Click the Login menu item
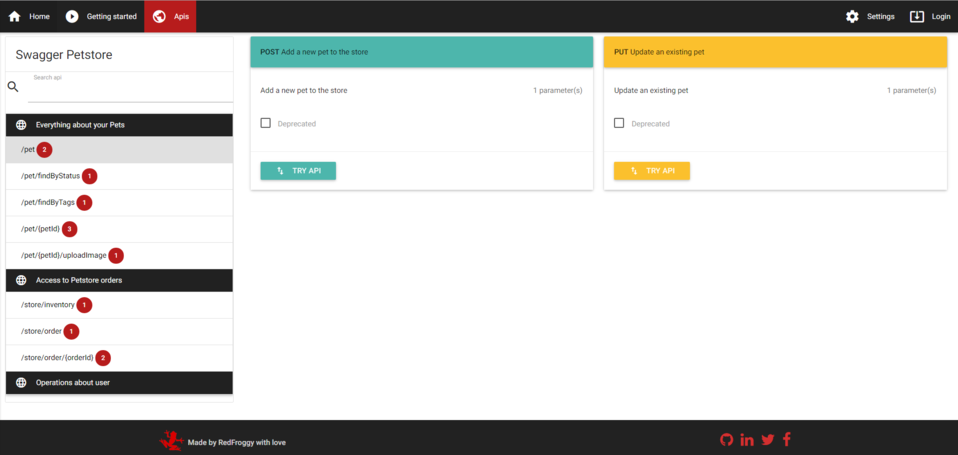 [x=930, y=16]
